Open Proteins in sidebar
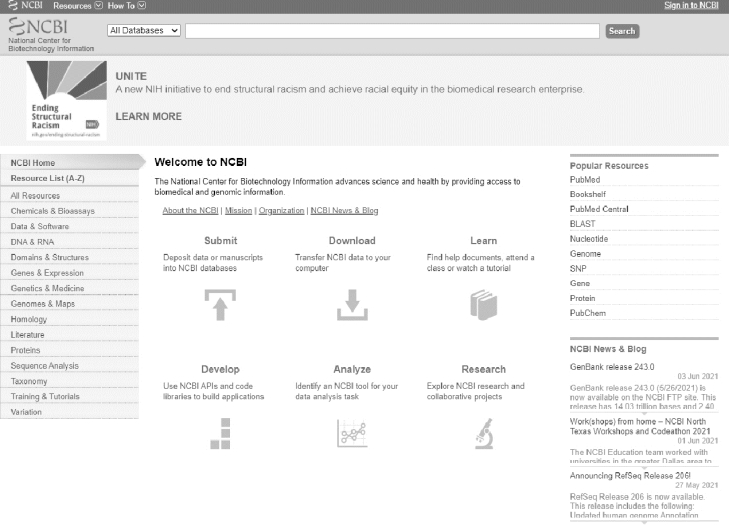 point(70,350)
